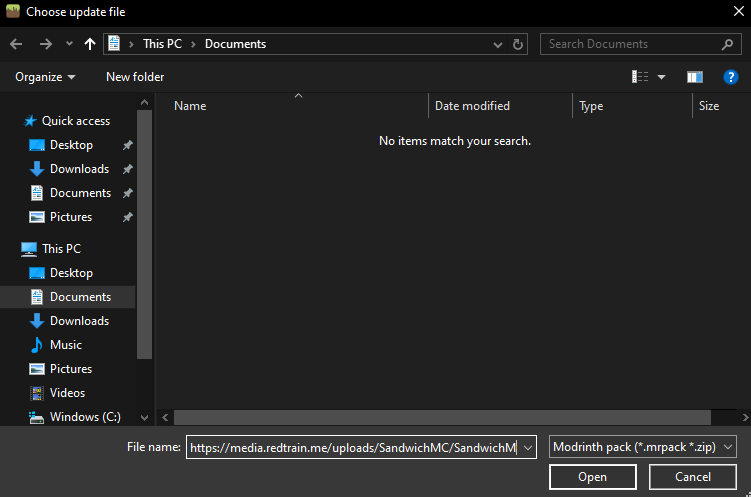Click the Videos filmstrip icon

click(36, 393)
